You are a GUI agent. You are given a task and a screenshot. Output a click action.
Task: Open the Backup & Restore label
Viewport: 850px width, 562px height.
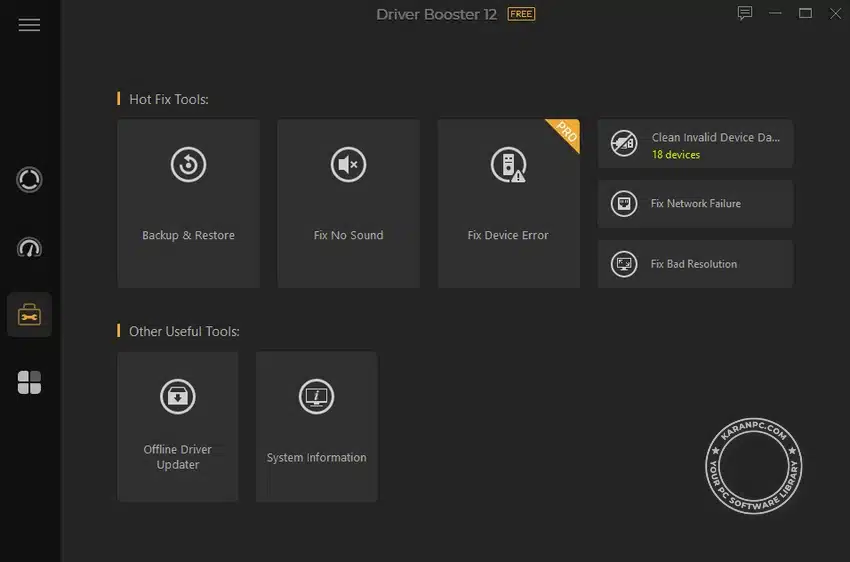point(188,235)
